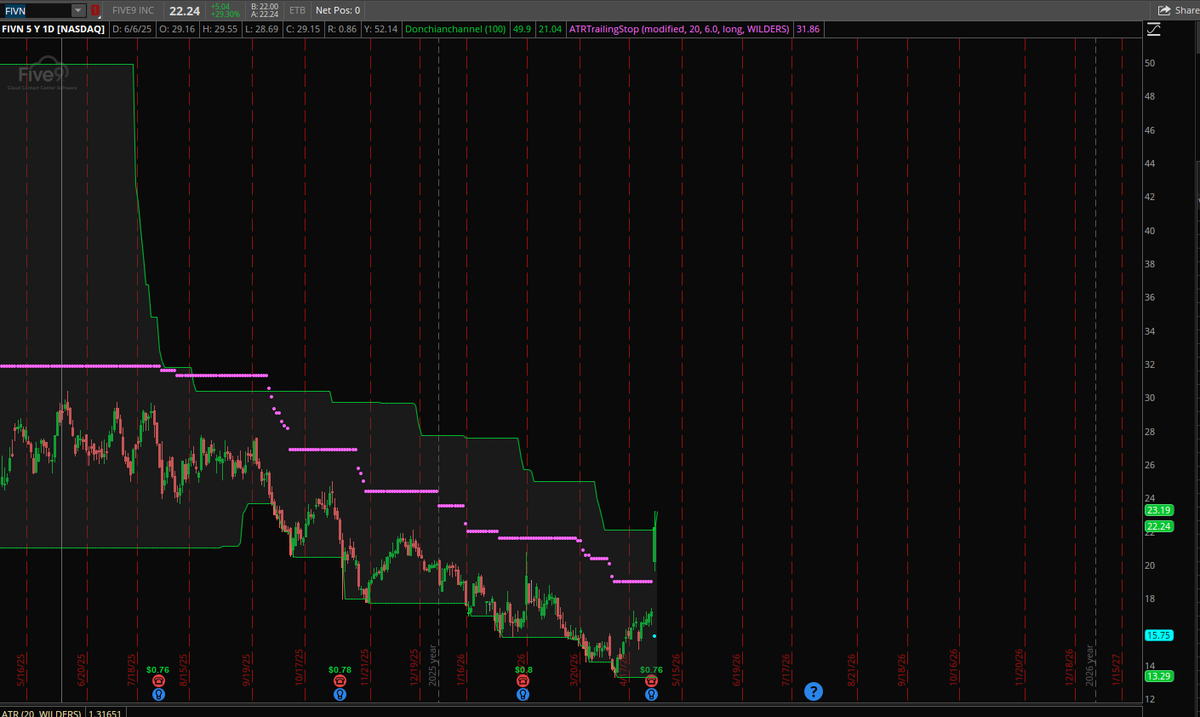This screenshot has width=1200, height=717.
Task: Click the ETB indicator label
Action: click(298, 10)
